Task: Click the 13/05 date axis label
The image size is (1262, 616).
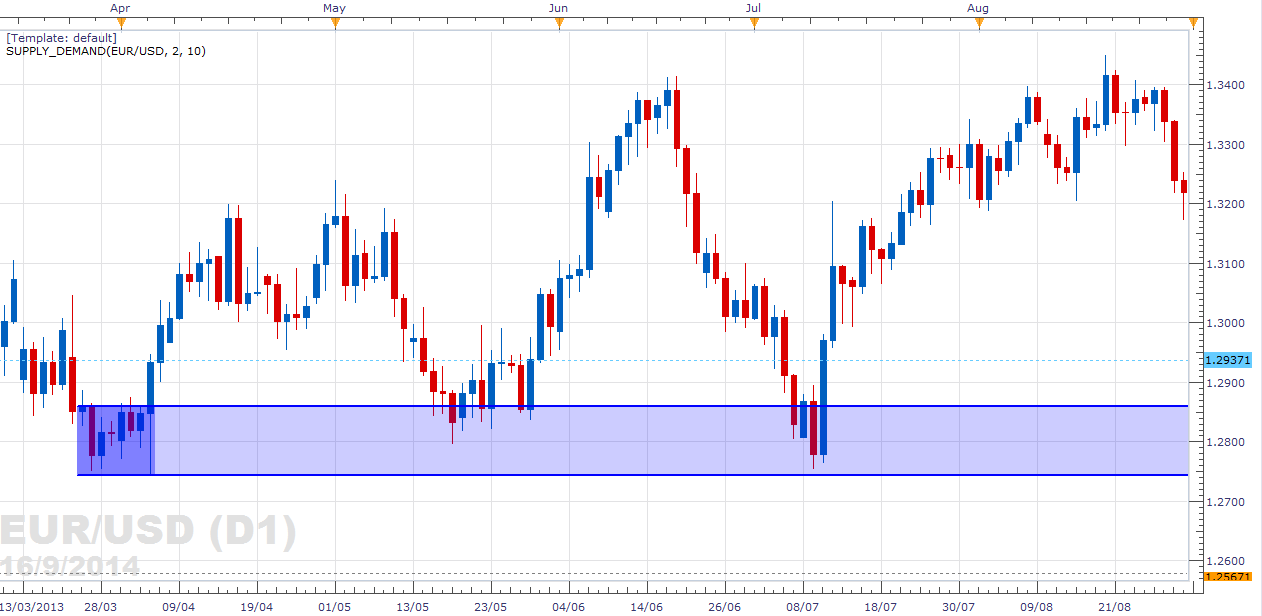Action: click(413, 607)
